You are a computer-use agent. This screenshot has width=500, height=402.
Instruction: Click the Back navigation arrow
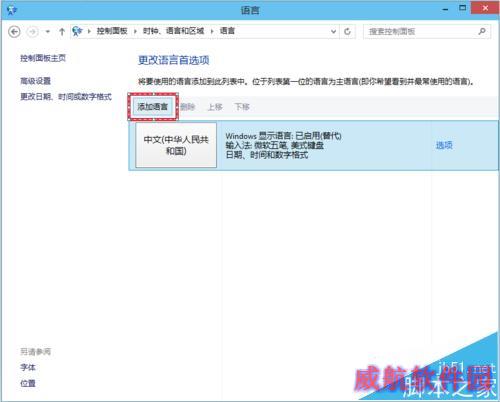(14, 32)
